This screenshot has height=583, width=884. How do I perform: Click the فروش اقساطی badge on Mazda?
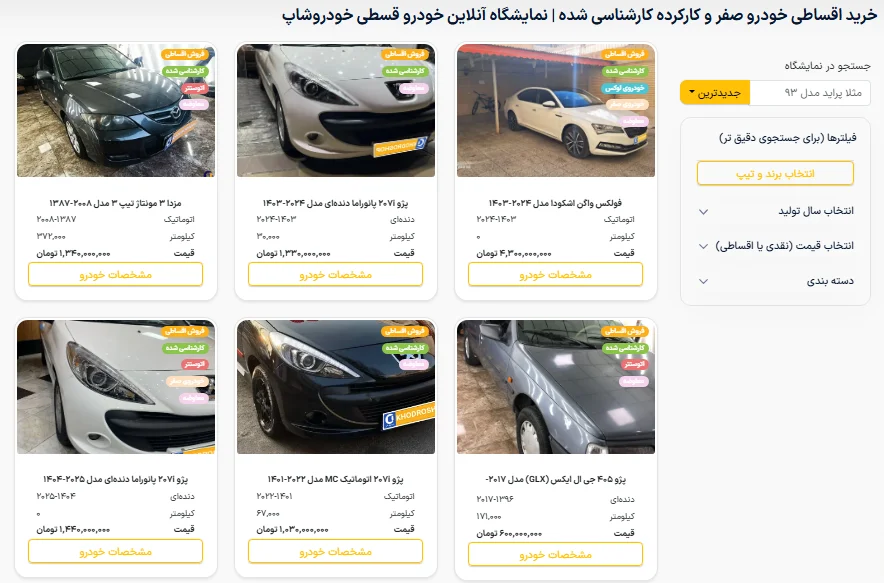[x=185, y=54]
